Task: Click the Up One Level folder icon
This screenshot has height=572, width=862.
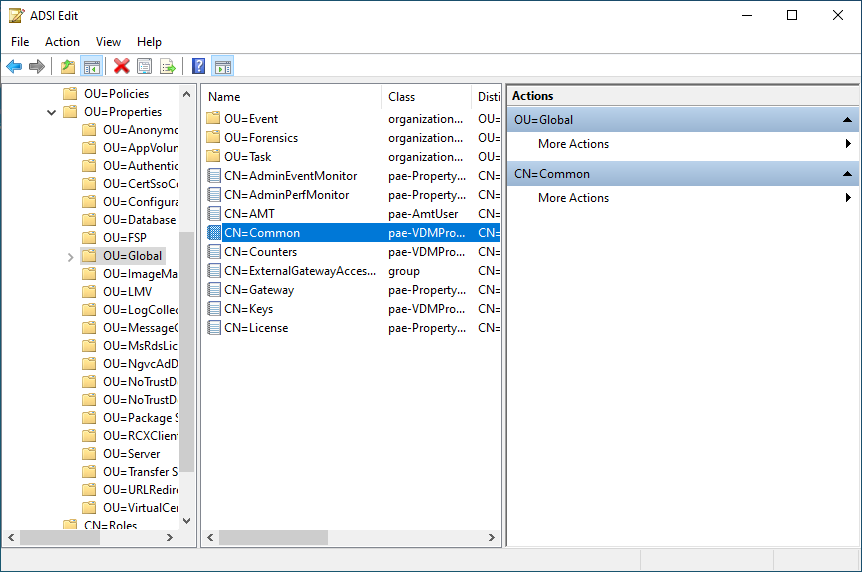Action: point(67,67)
